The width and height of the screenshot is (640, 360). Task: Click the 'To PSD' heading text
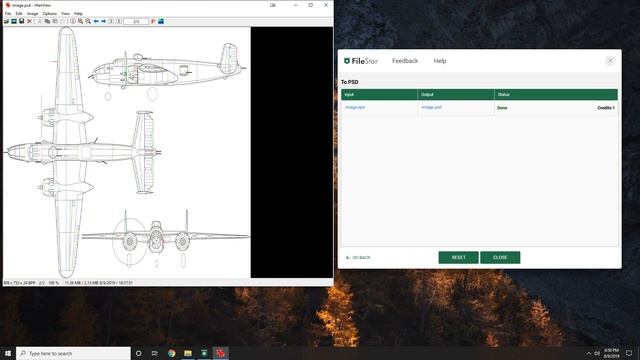pos(350,82)
